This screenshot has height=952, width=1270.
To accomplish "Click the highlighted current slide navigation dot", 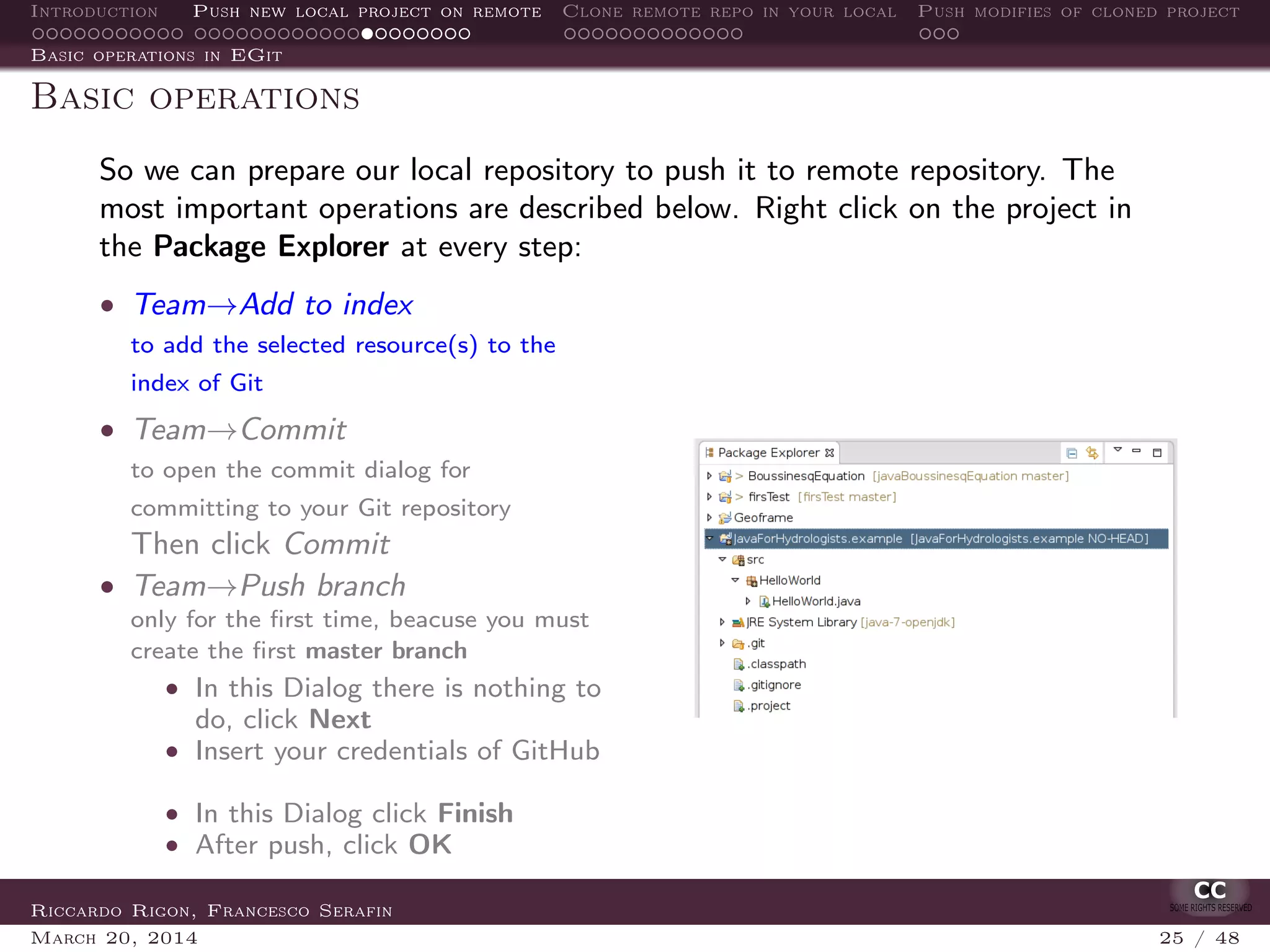I will pyautogui.click(x=367, y=33).
